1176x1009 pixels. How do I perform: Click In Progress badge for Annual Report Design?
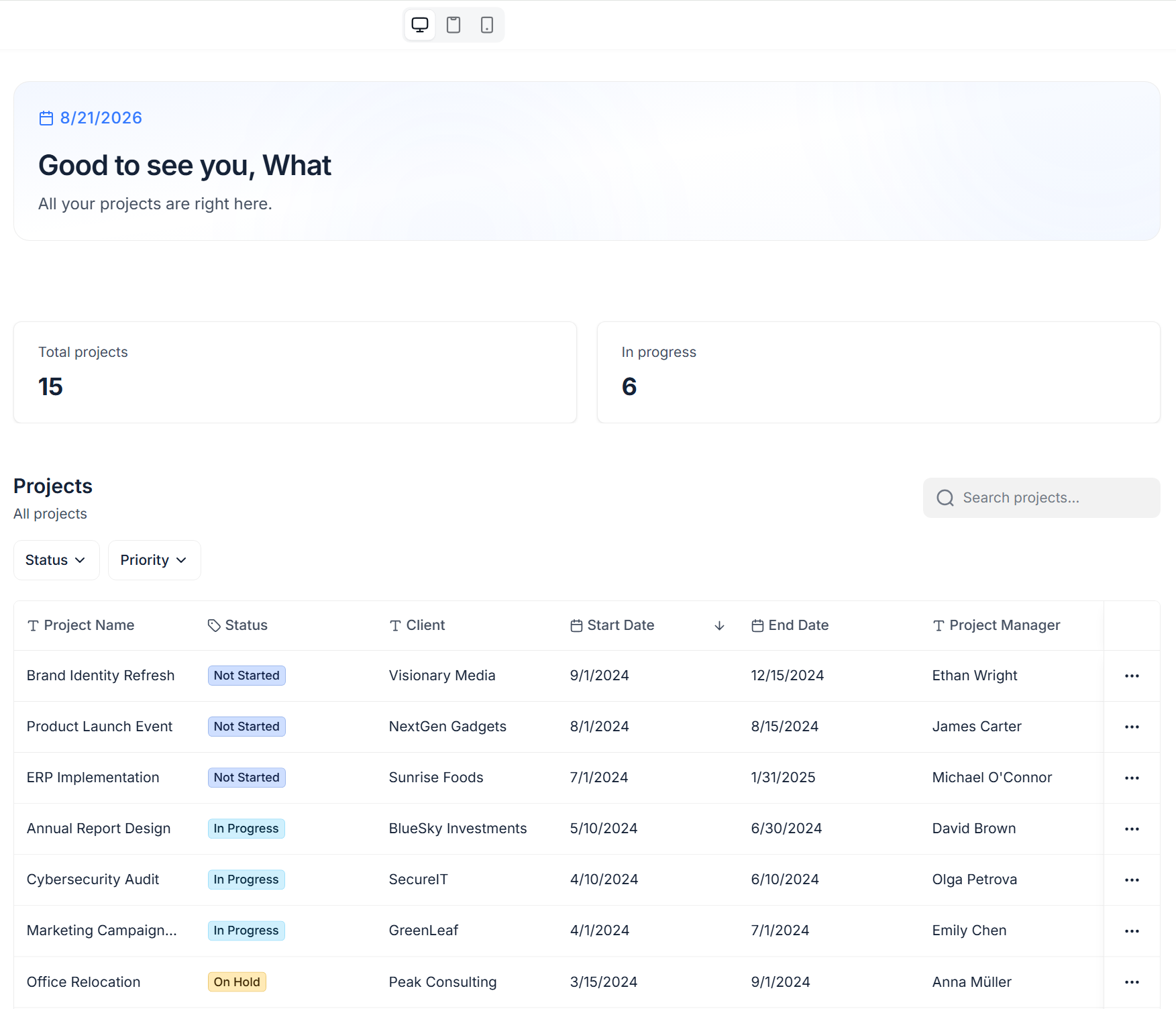tap(246, 829)
